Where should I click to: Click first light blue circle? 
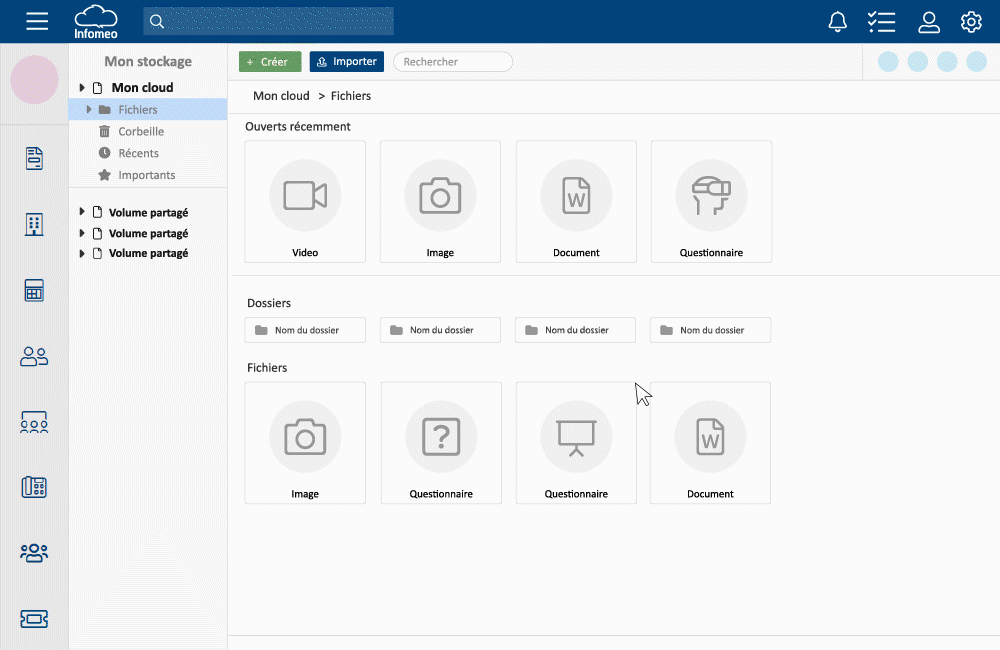click(x=888, y=62)
